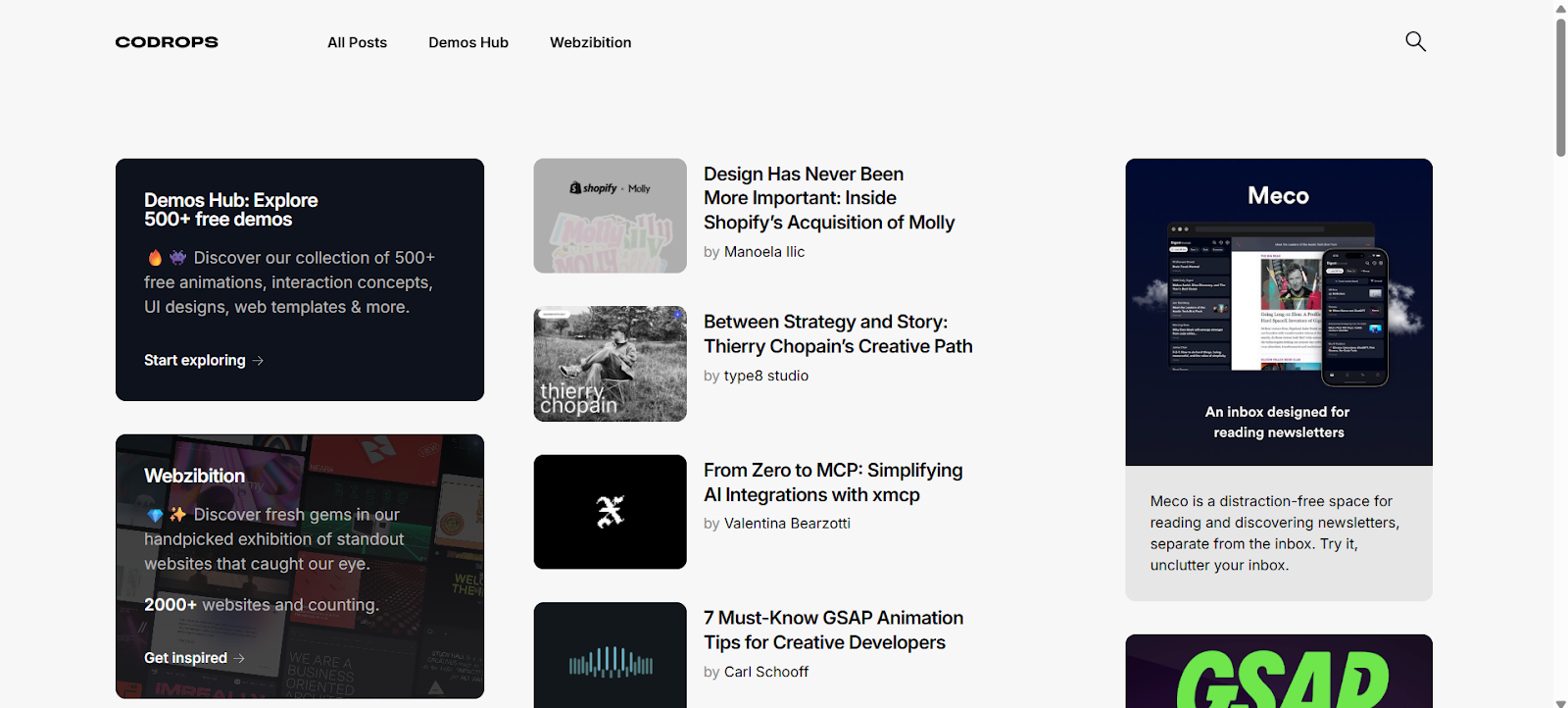
Task: Click the Get inspired link
Action: [x=194, y=658]
